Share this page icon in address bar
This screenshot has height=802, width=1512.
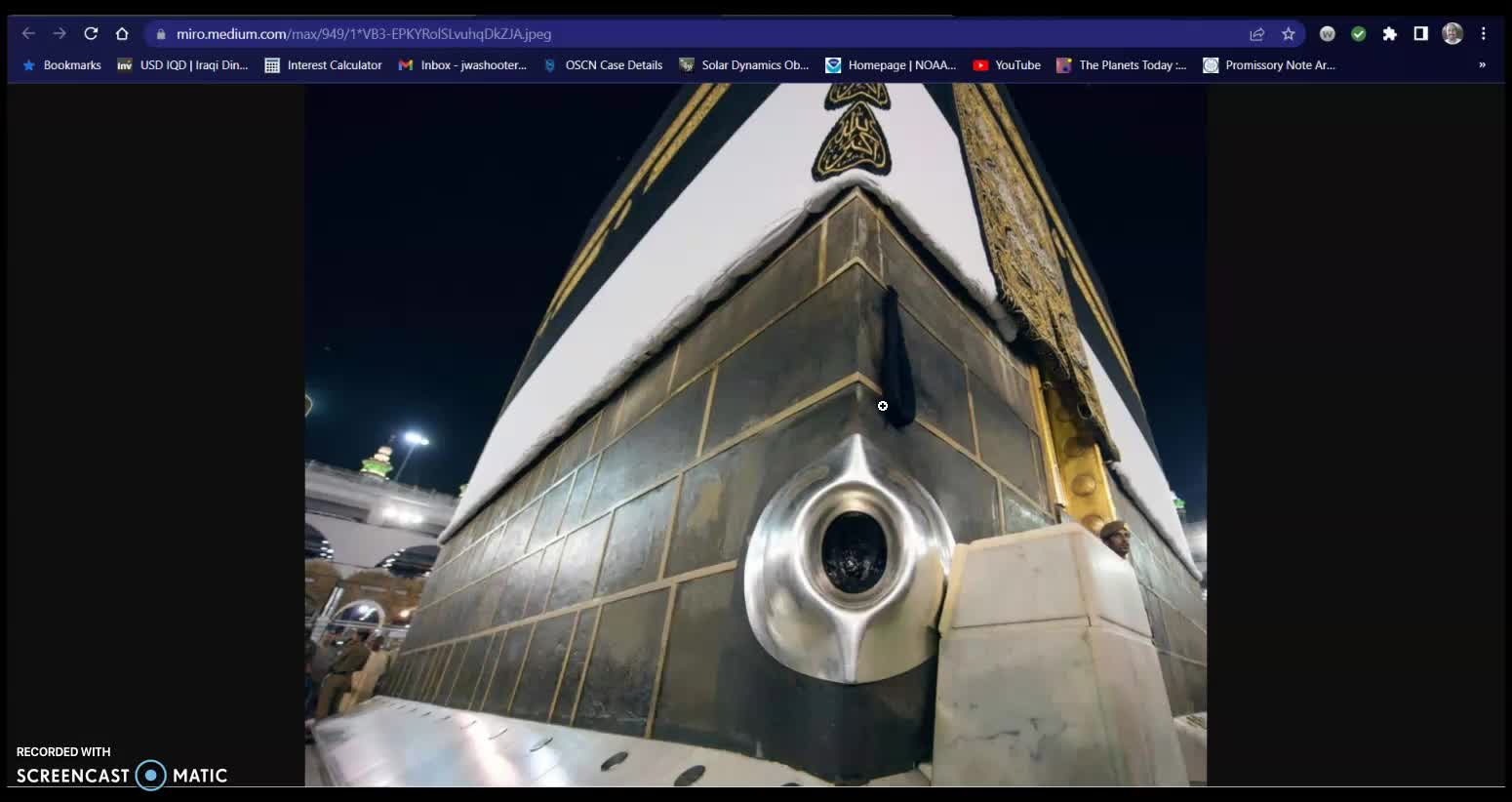1257,34
